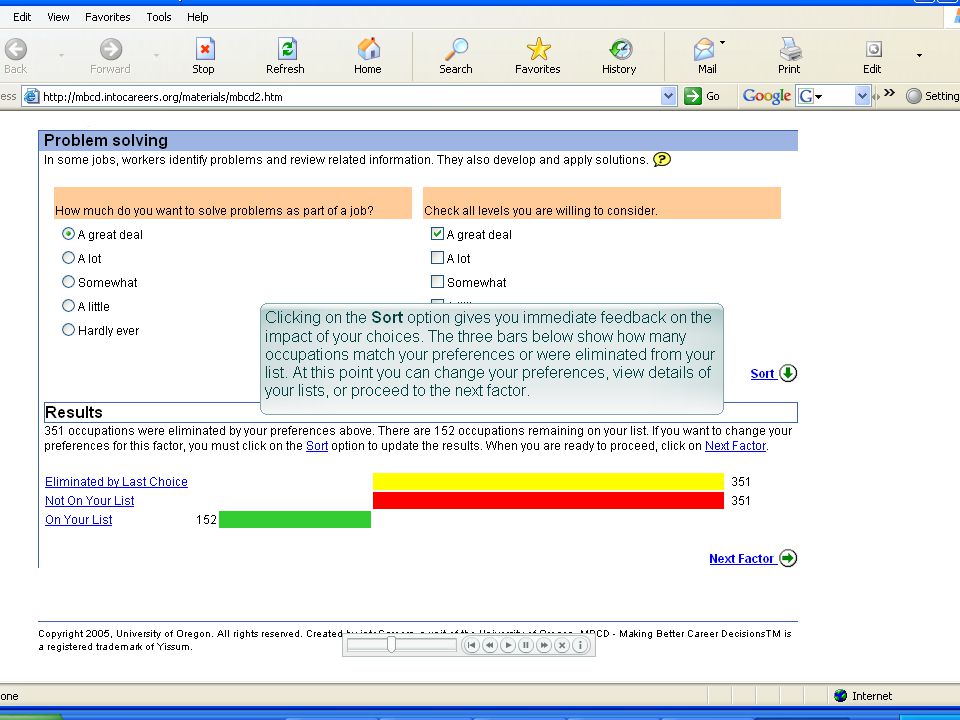This screenshot has height=720, width=960.
Task: Click the Next Factor link in paragraph
Action: (735, 446)
